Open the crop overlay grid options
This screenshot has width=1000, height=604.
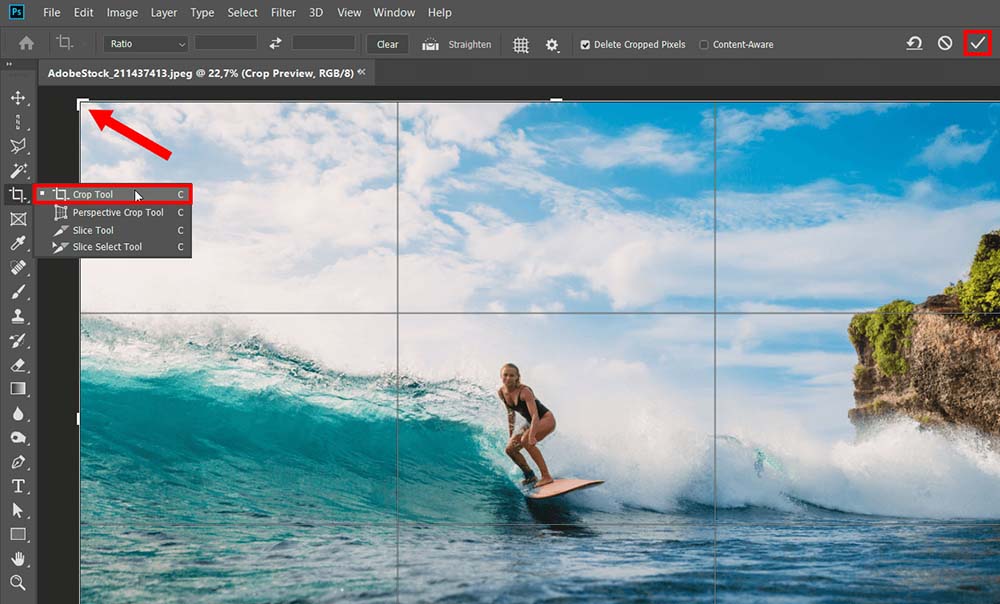coord(520,44)
